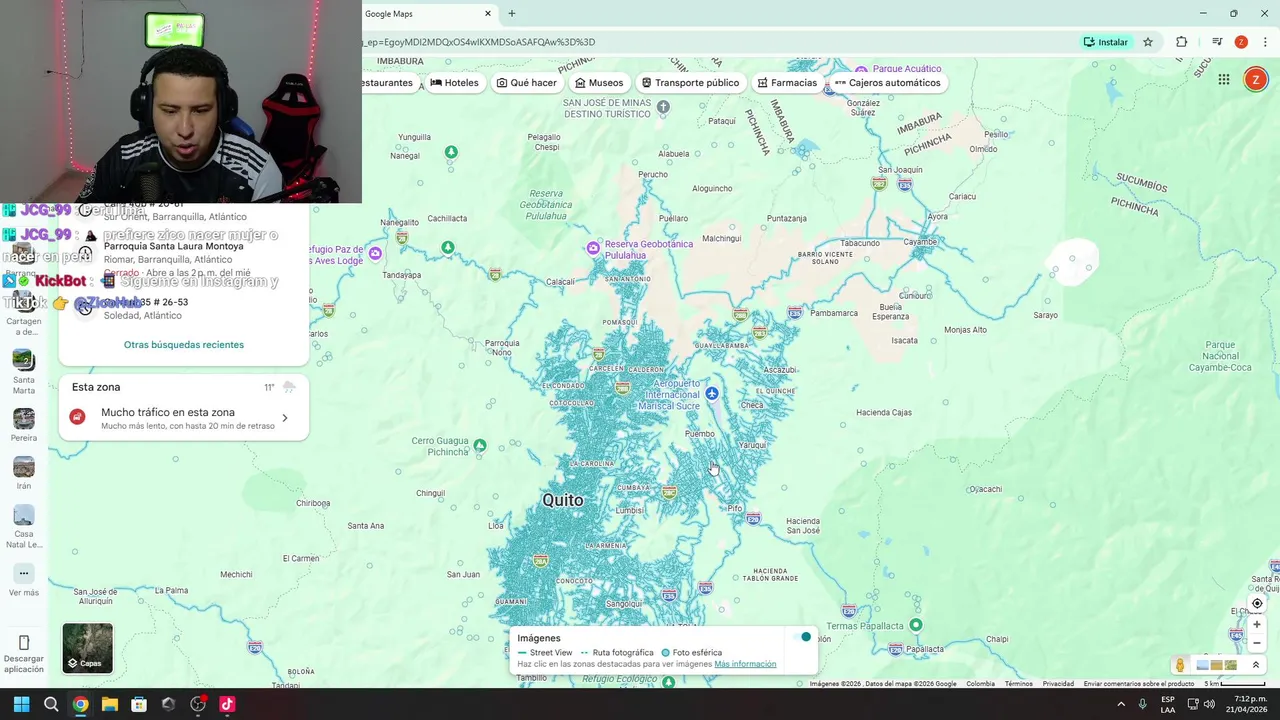This screenshot has height=720, width=1280.
Task: Select first map type thumbnail near Pegman
Action: [x=1202, y=665]
